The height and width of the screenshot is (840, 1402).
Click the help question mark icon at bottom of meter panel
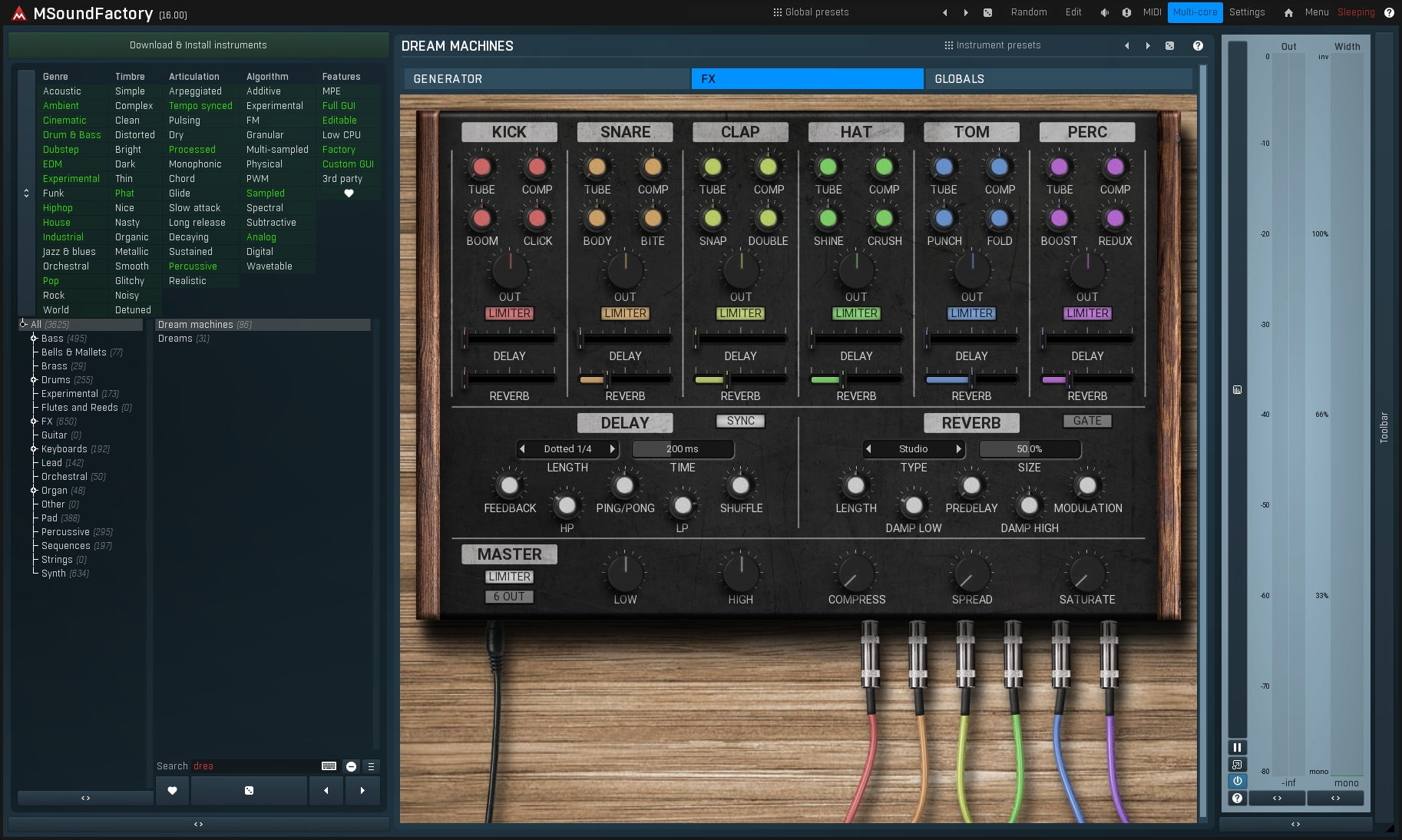tap(1237, 799)
